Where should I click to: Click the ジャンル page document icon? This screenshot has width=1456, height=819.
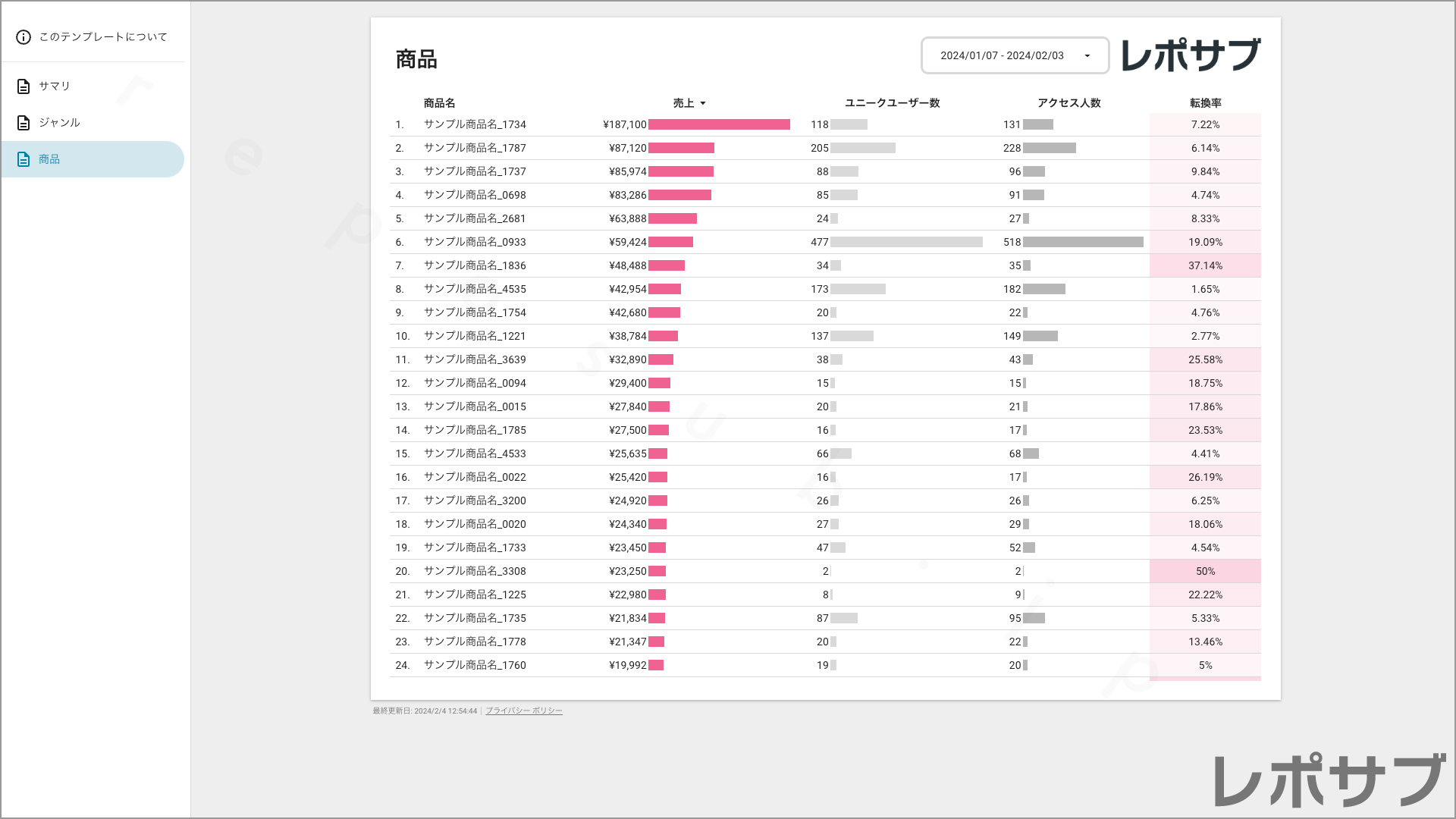pyautogui.click(x=24, y=123)
